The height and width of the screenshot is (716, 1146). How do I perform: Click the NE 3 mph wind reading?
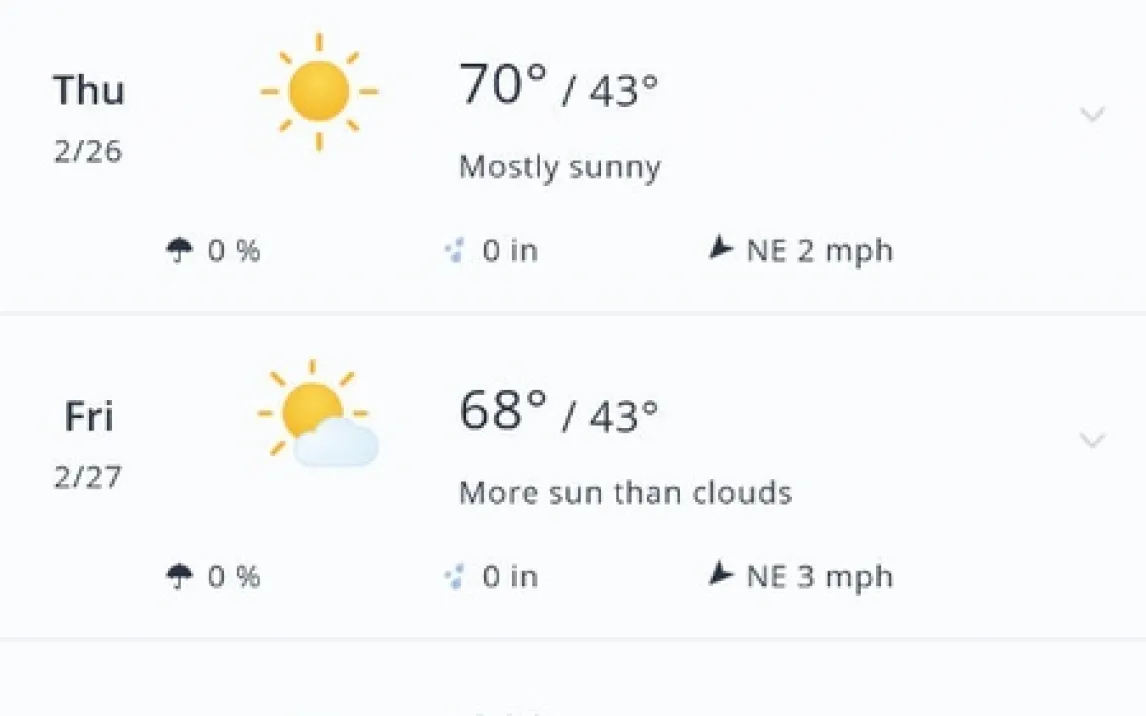pos(819,576)
